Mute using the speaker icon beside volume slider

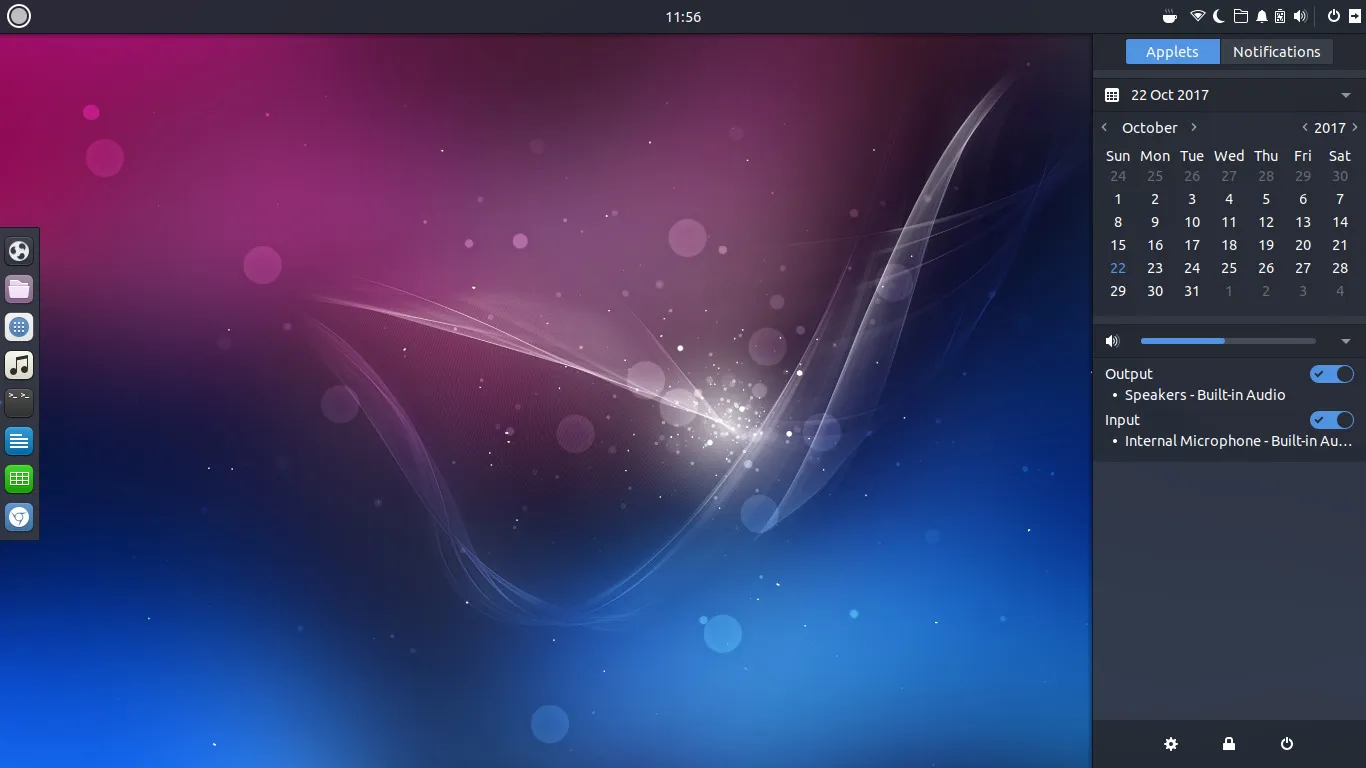(x=1112, y=341)
